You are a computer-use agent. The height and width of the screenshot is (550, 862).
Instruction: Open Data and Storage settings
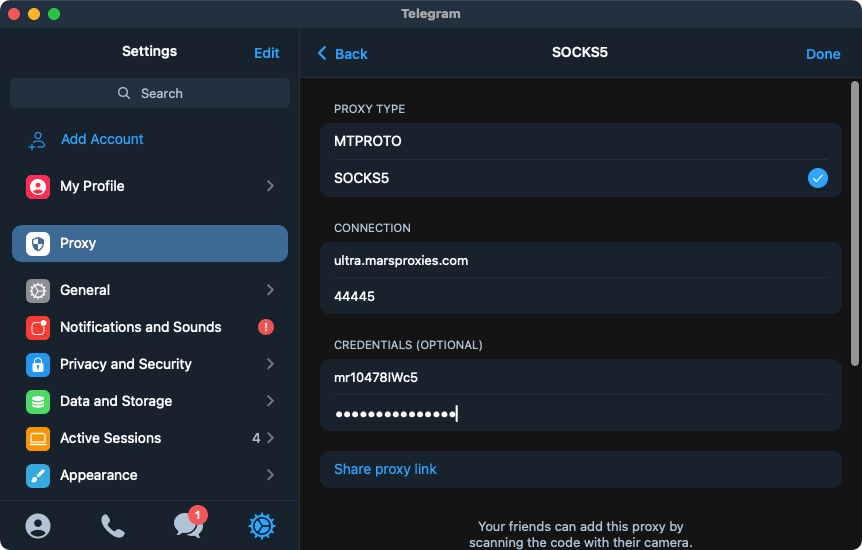(x=150, y=402)
